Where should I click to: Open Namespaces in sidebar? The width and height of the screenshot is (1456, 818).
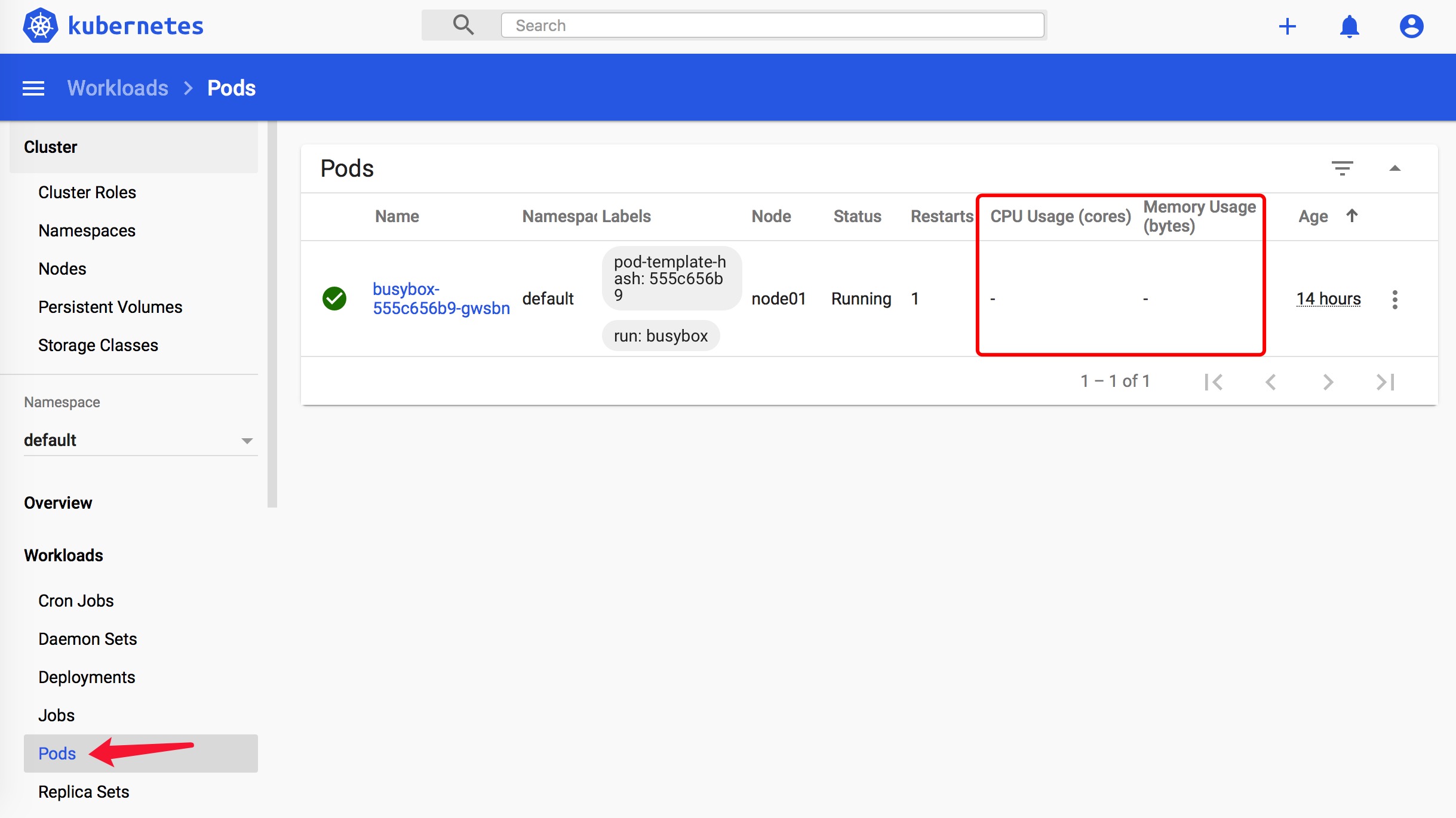[87, 230]
